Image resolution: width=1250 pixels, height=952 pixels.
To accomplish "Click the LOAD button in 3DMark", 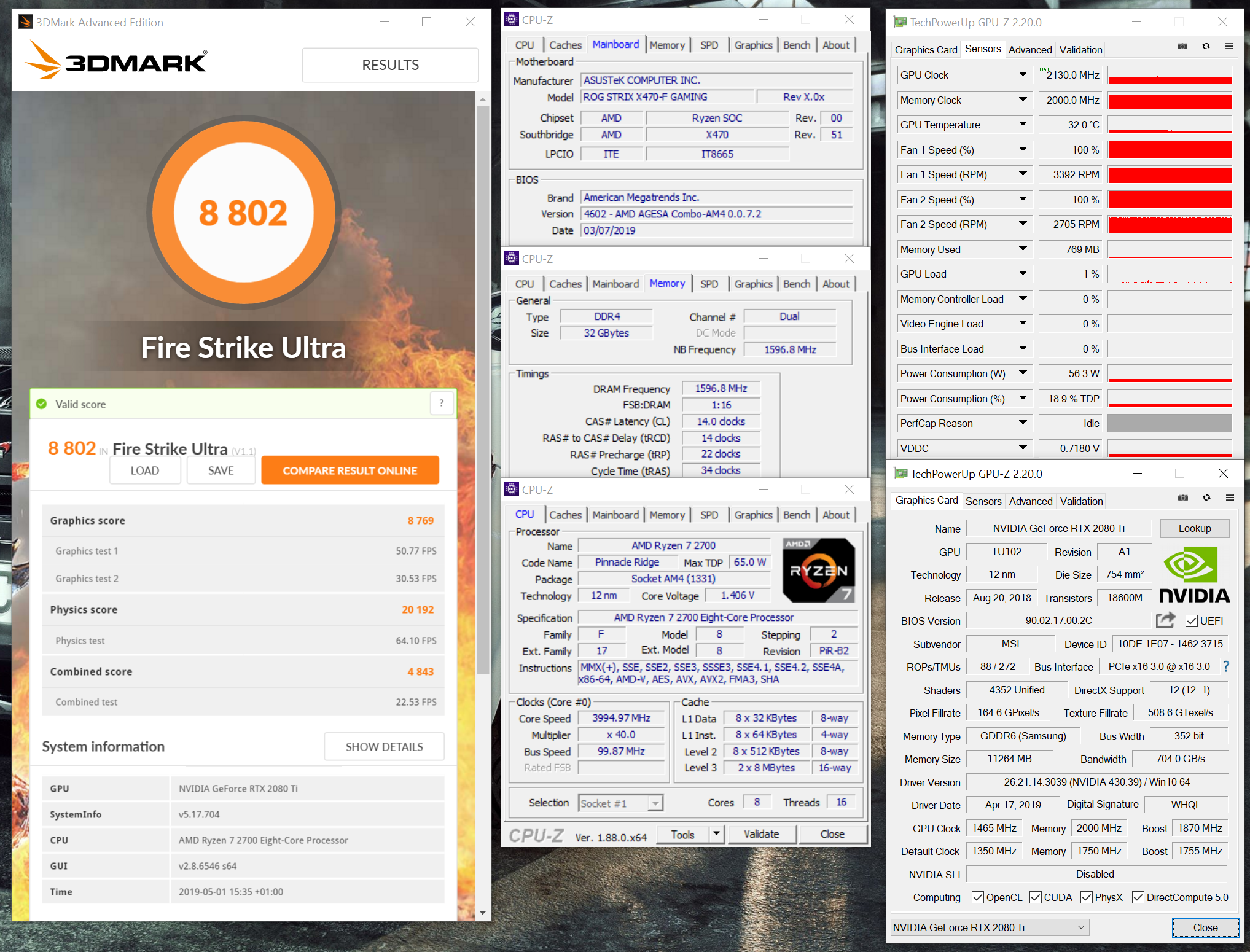I will tap(145, 470).
